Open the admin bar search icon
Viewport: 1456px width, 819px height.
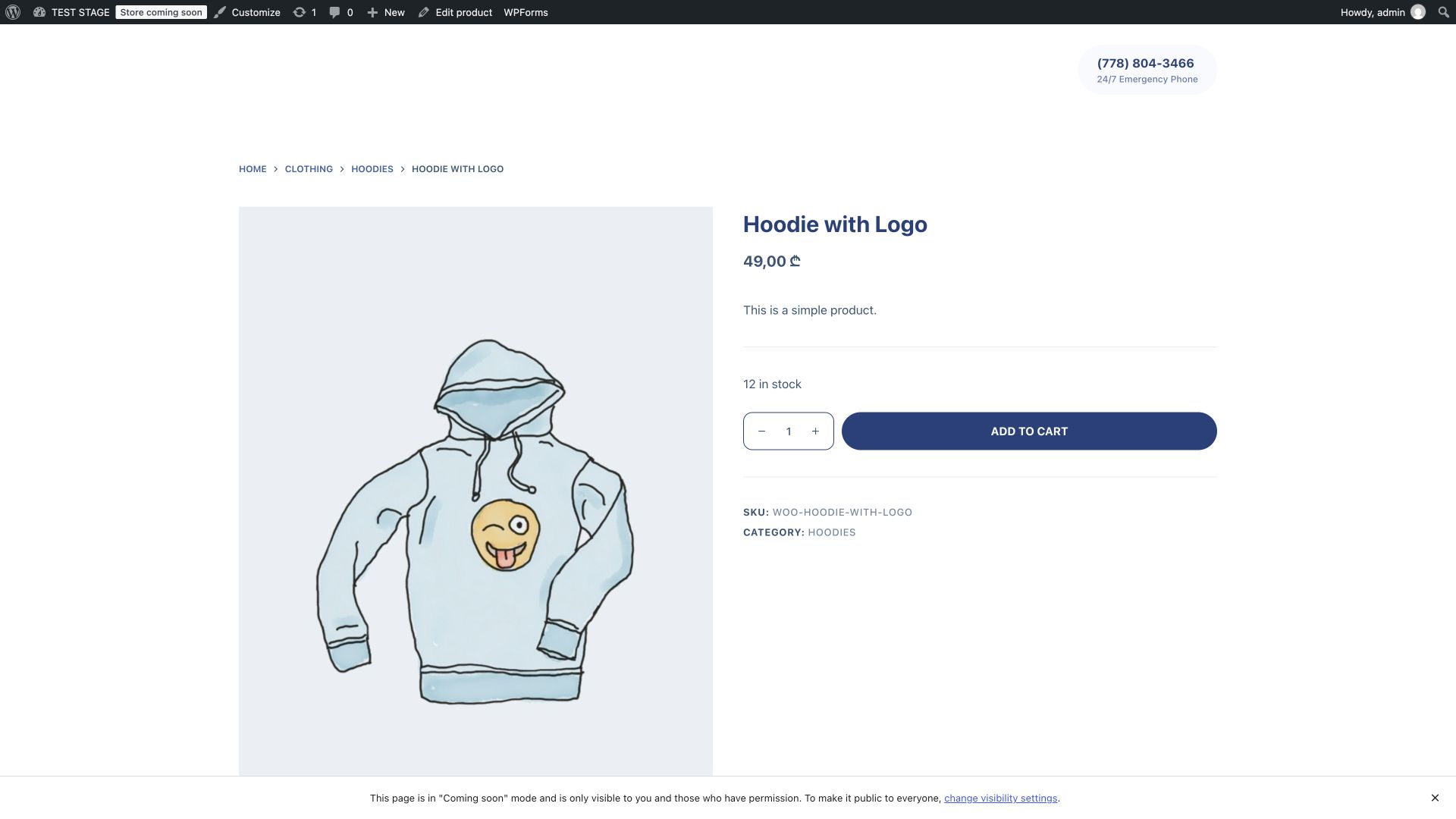click(x=1444, y=12)
